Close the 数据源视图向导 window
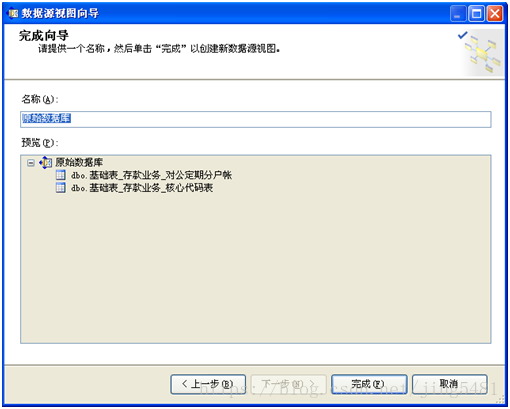 pos(495,14)
